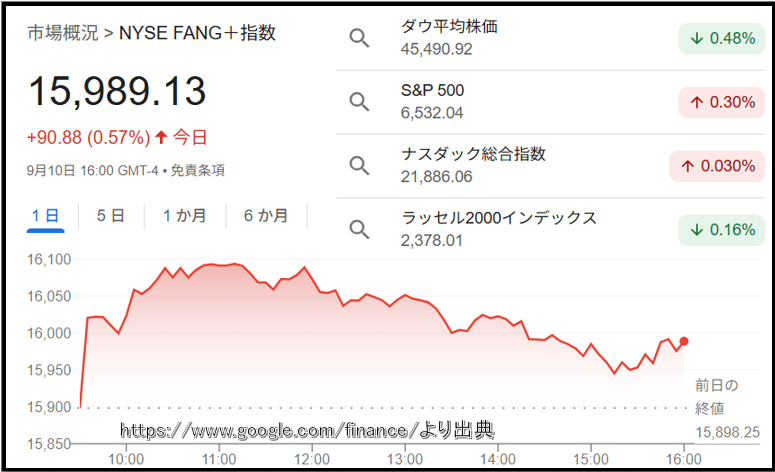Click the search icon beside S&P 500

359,102
